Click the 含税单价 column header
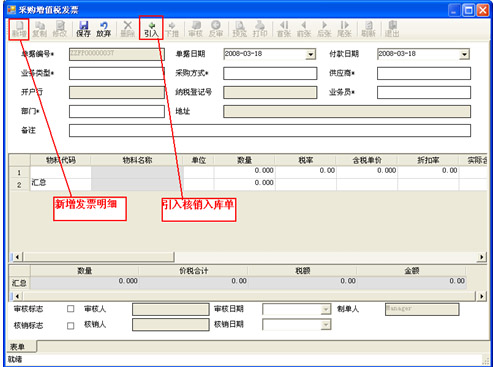The image size is (493, 367). coord(367,160)
